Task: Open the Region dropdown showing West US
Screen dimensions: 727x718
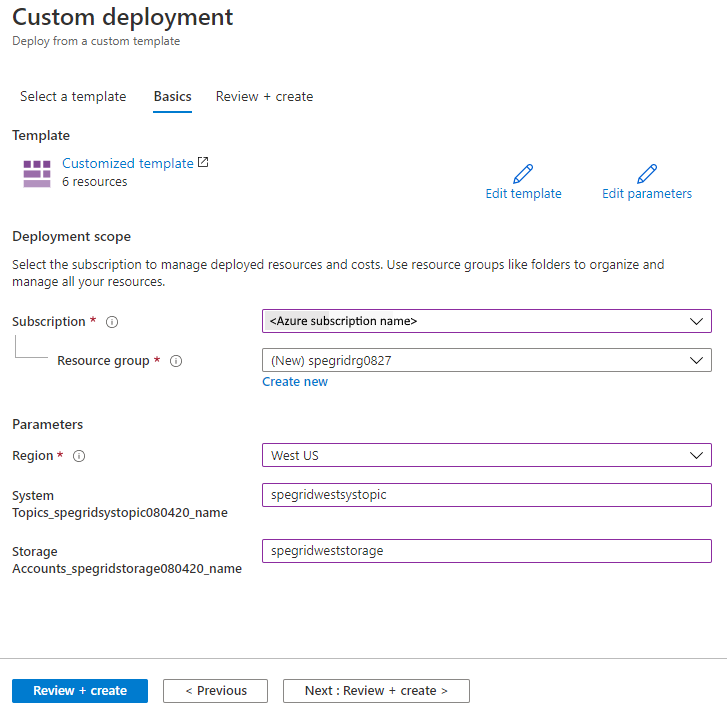Action: coord(486,455)
